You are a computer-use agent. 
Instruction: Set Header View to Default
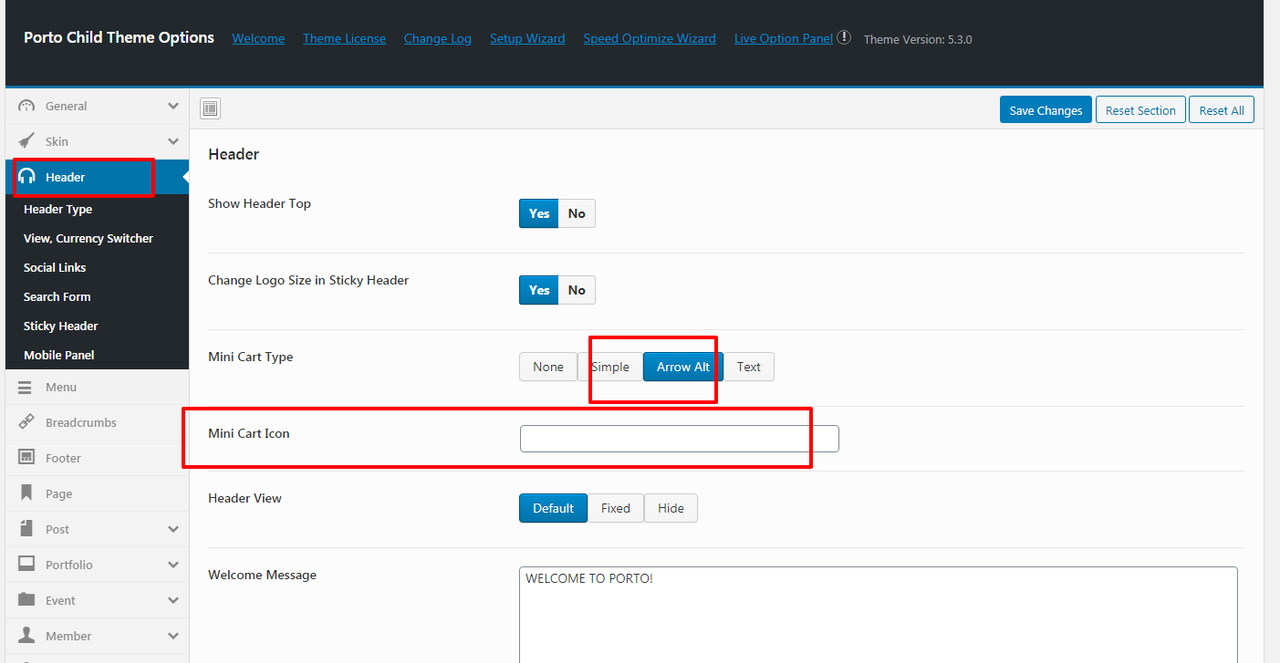click(x=553, y=508)
